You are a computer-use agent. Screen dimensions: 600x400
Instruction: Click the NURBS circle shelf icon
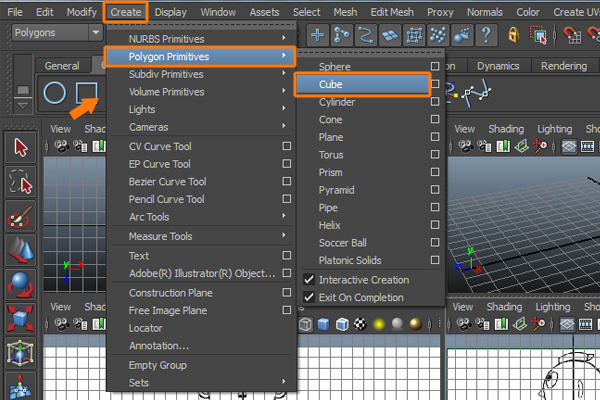coord(55,93)
